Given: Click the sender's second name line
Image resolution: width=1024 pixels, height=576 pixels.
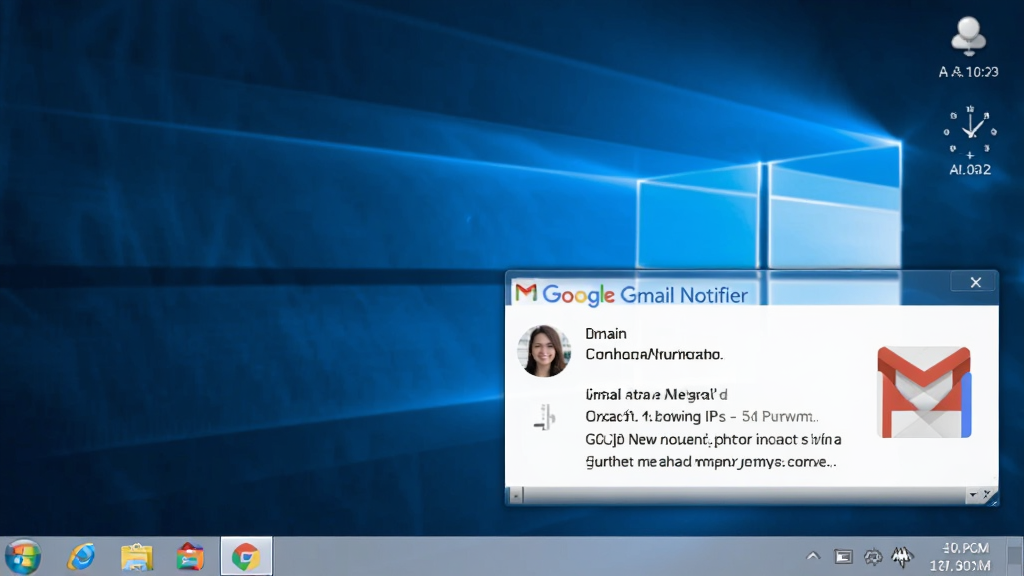Looking at the screenshot, I should click(x=654, y=355).
